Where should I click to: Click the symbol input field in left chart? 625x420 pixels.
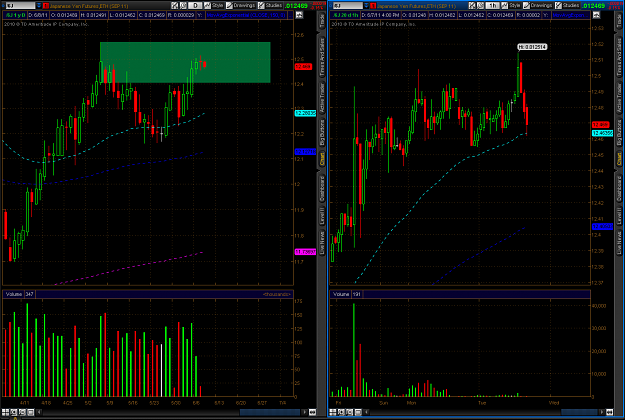pos(20,6)
